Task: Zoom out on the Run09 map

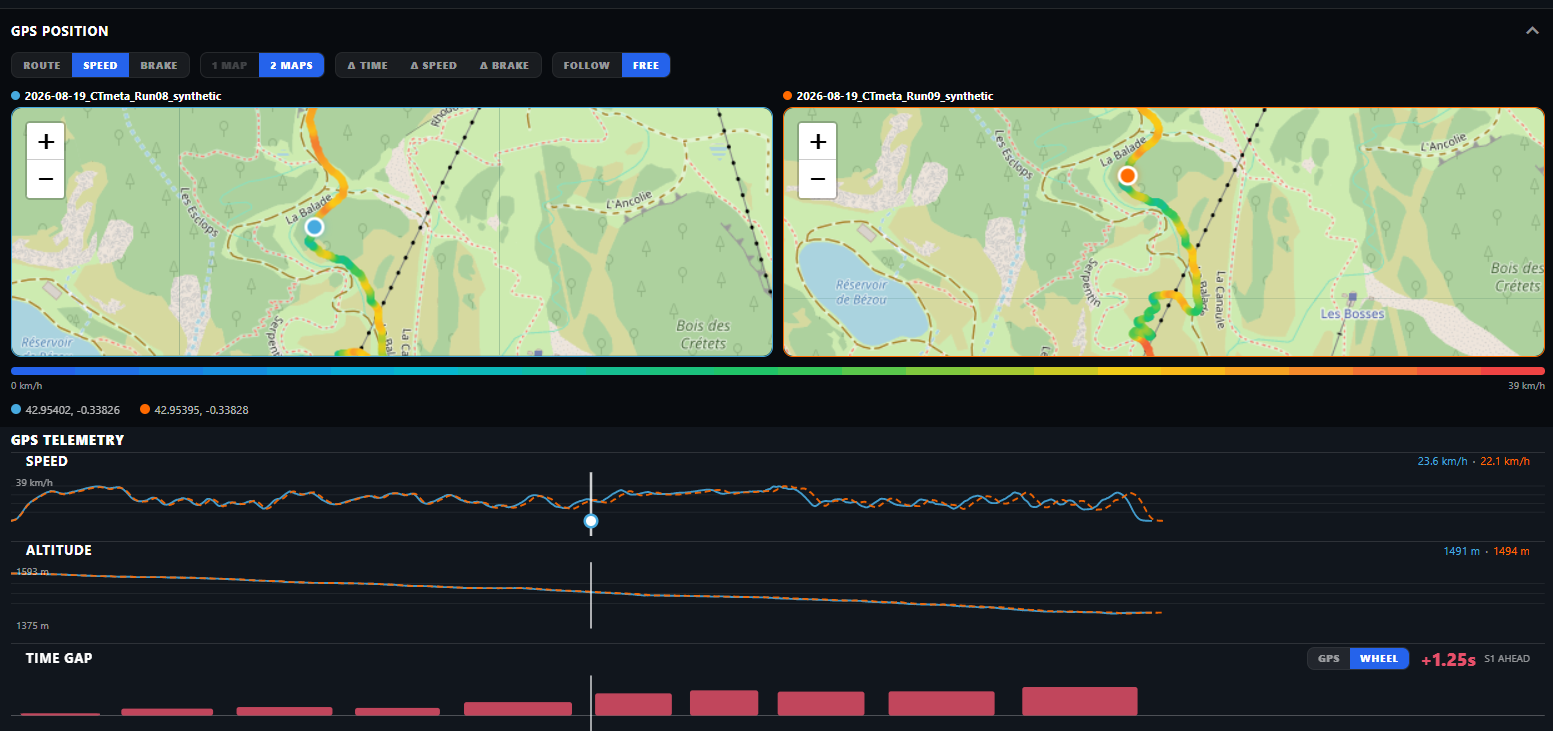Action: coord(818,179)
